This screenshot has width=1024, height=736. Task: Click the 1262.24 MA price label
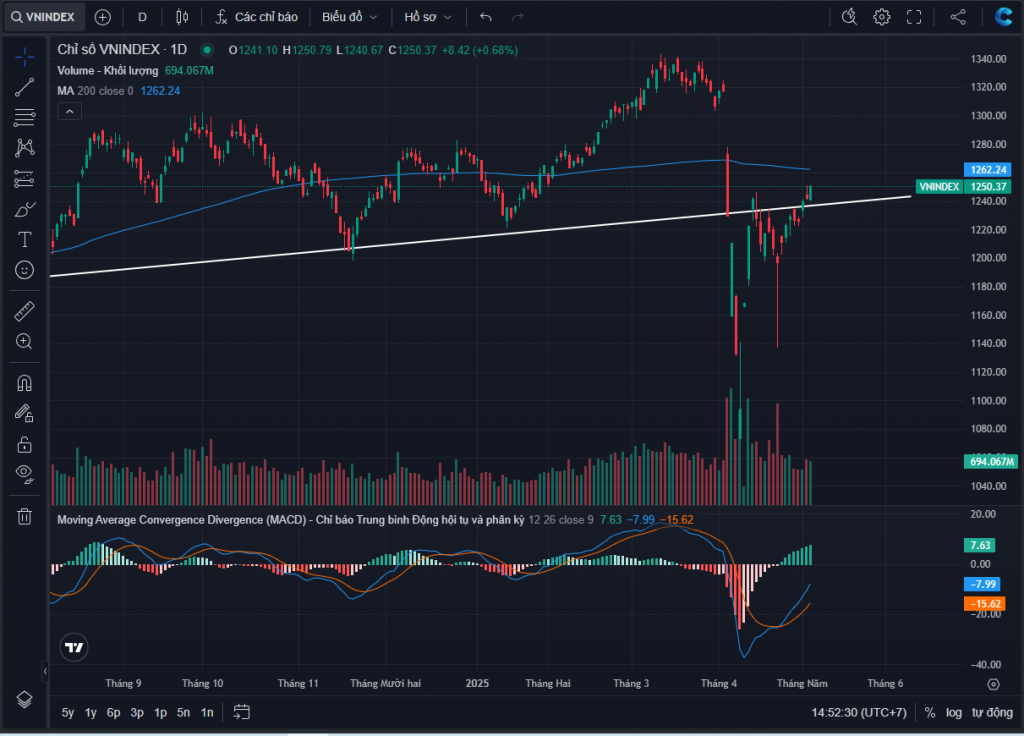click(x=987, y=170)
